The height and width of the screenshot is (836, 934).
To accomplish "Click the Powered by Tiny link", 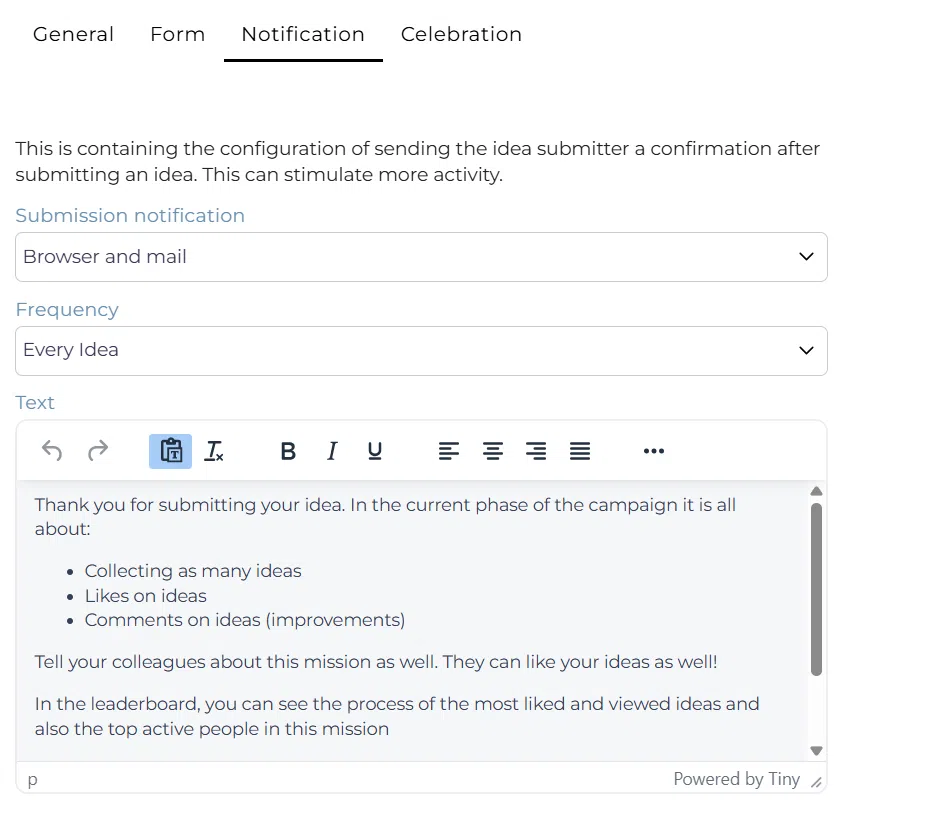I will 736,779.
